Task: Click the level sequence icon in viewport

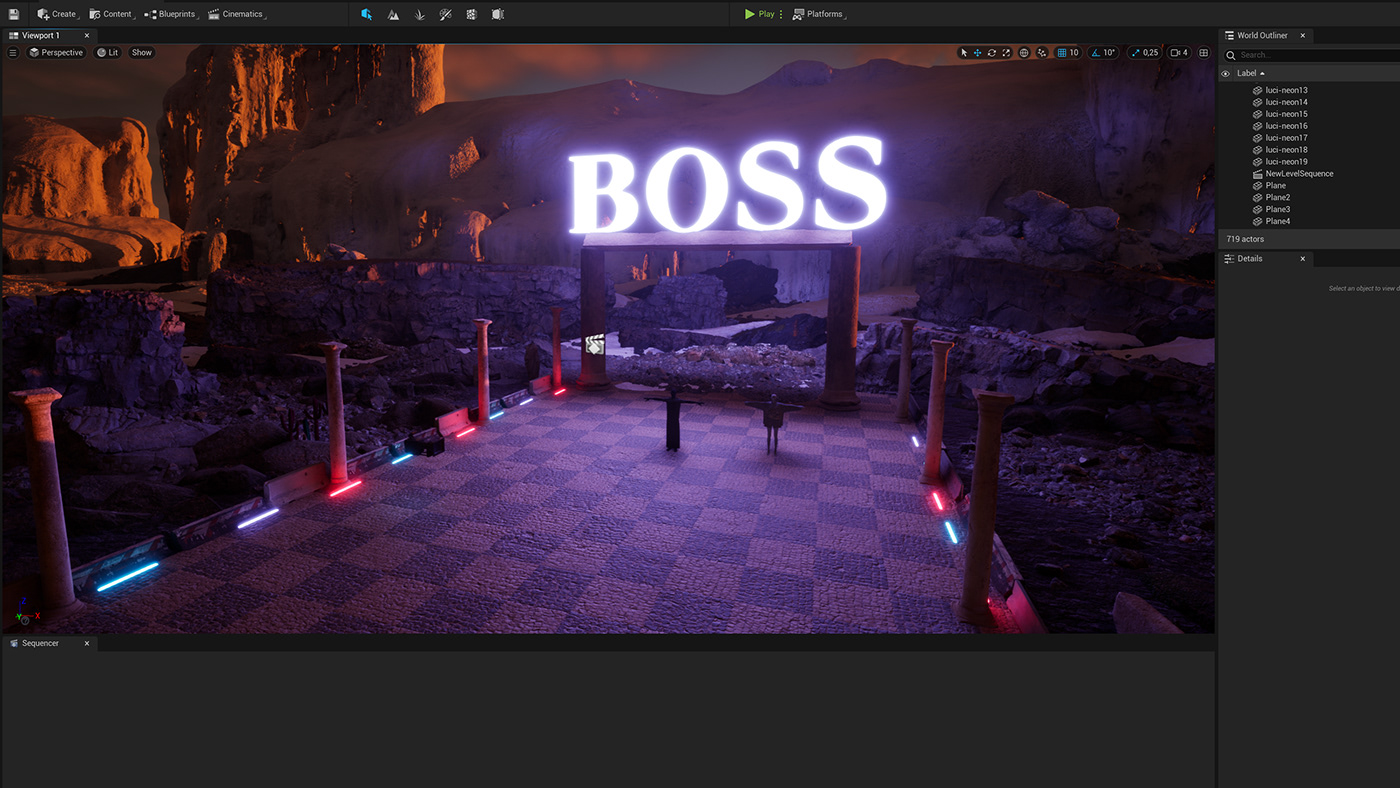Action: [x=594, y=345]
